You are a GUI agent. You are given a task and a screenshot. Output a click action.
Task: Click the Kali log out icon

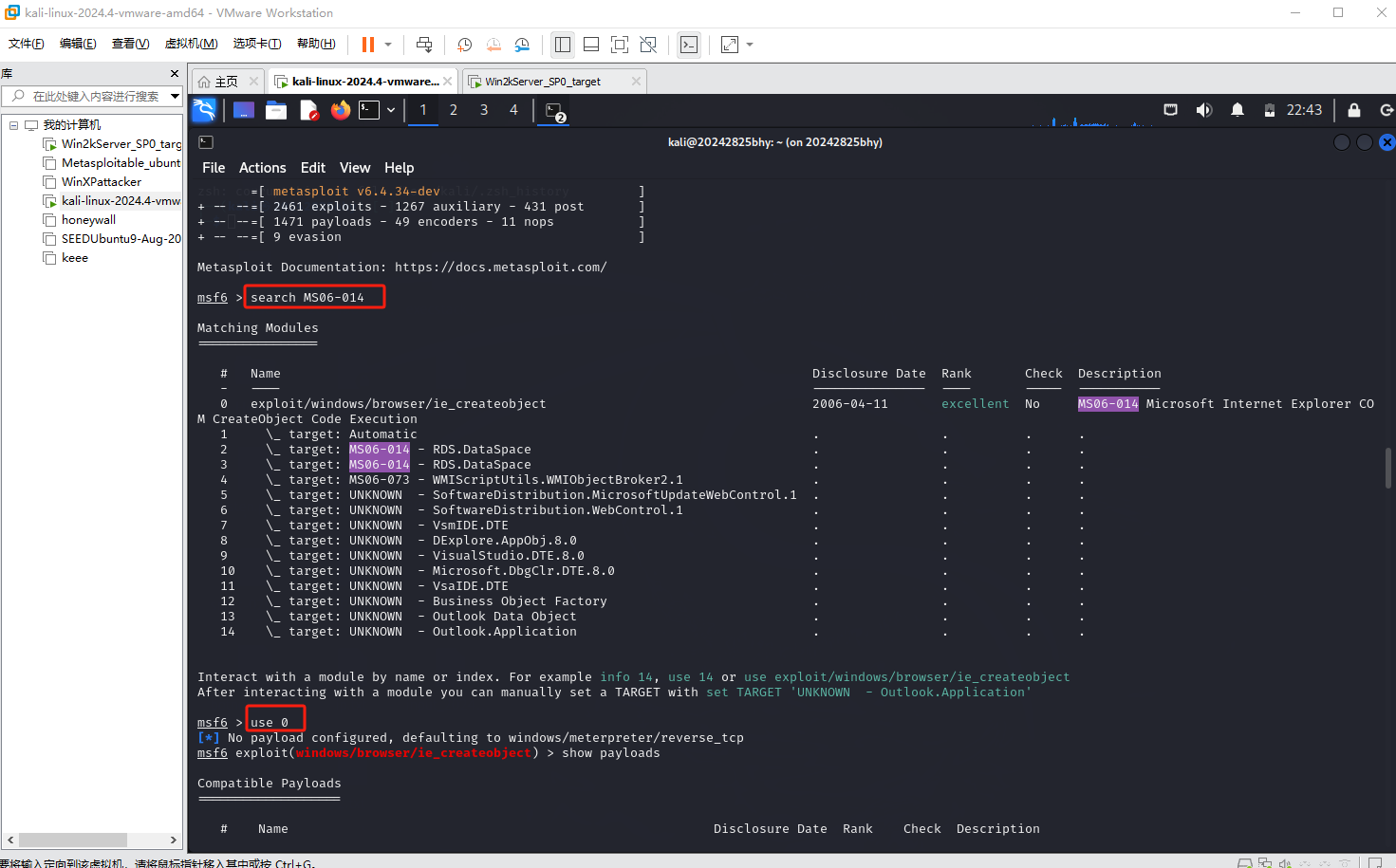click(1386, 110)
